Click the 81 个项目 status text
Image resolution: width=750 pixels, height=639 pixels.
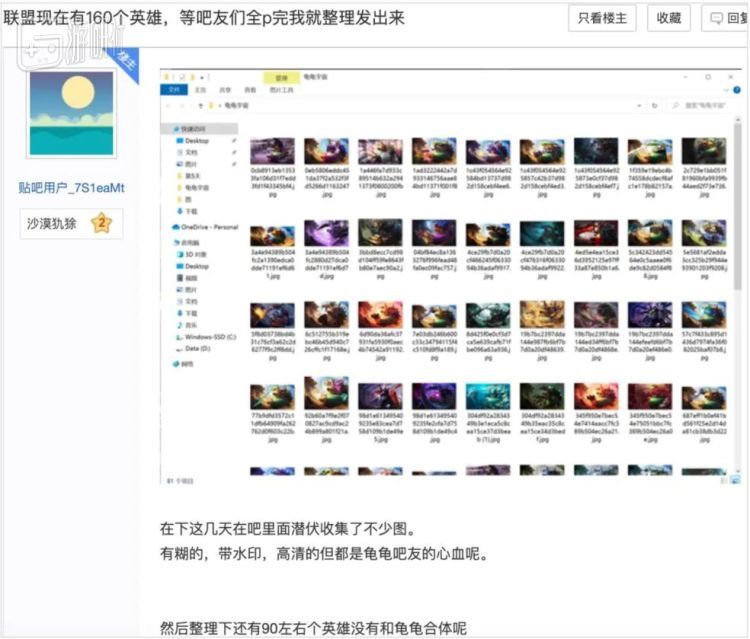pos(180,481)
